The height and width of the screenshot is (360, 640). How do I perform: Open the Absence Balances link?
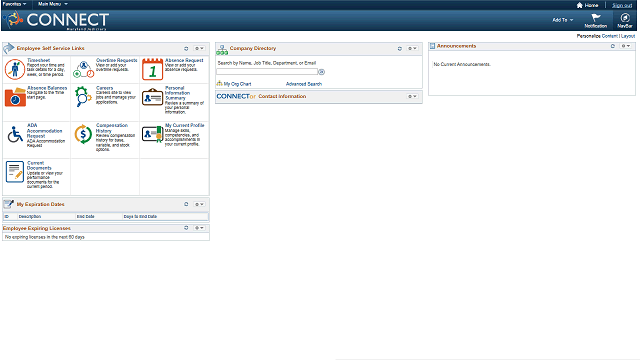click(x=47, y=88)
